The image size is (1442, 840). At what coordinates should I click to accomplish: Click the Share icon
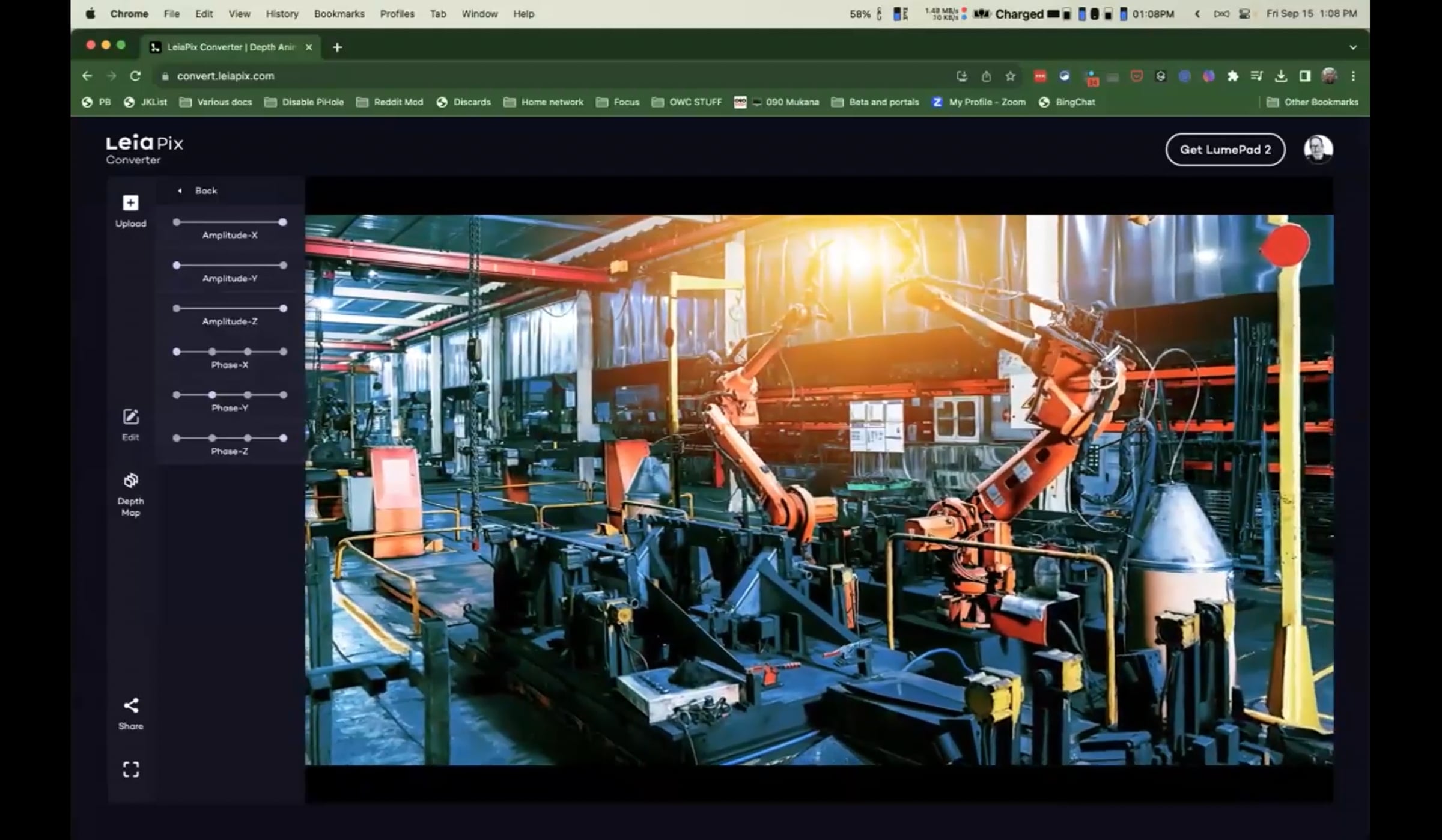tap(130, 705)
